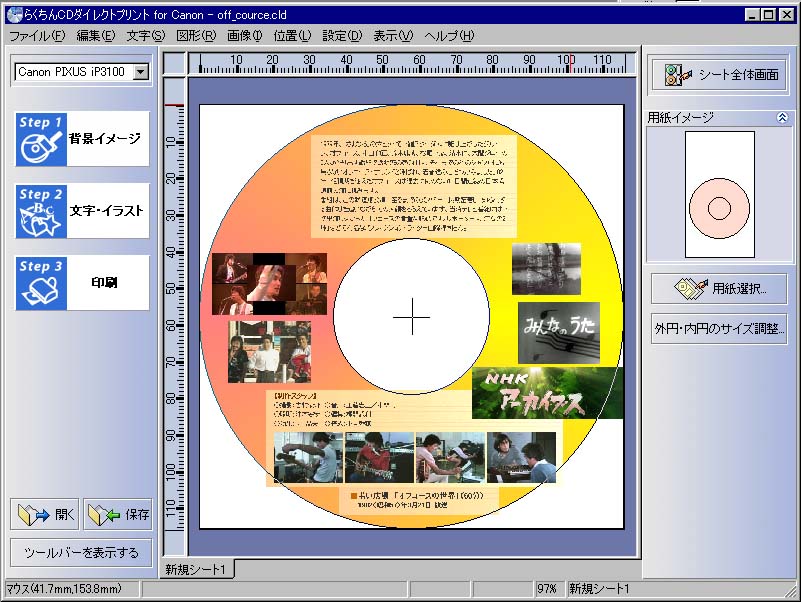Select the four-photo strip on disc

coord(415,457)
